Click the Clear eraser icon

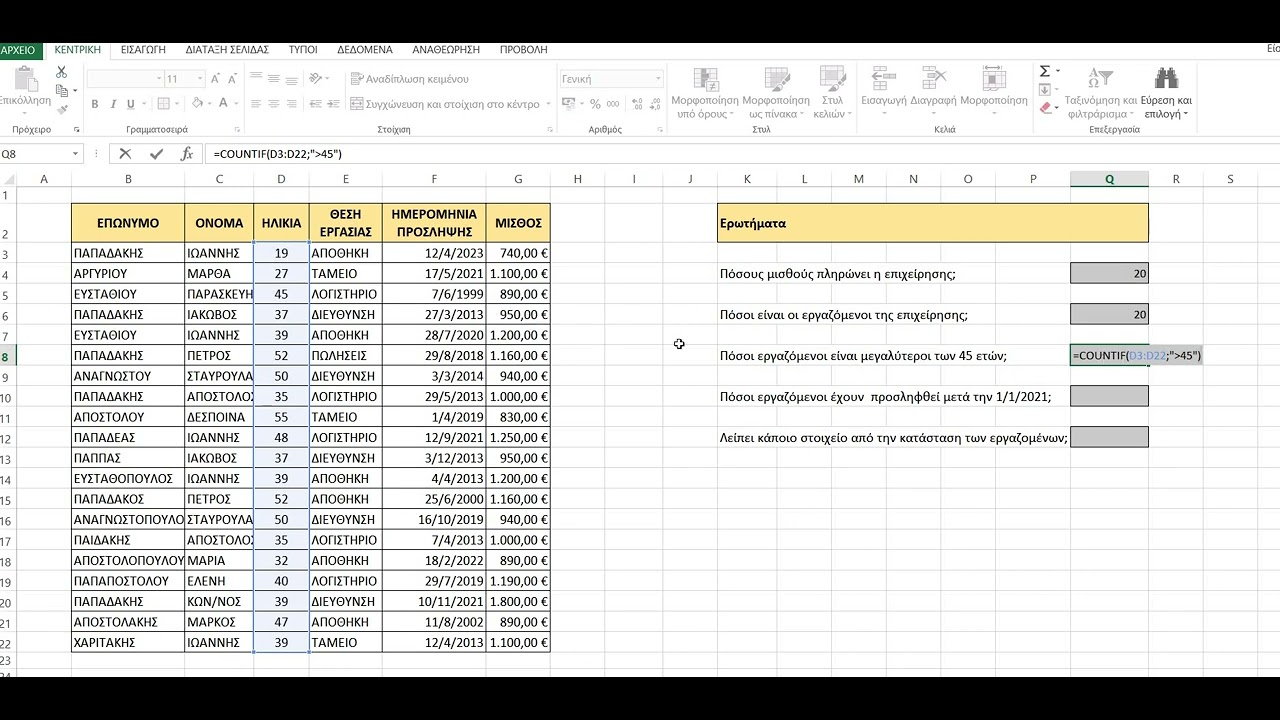tap(1045, 108)
